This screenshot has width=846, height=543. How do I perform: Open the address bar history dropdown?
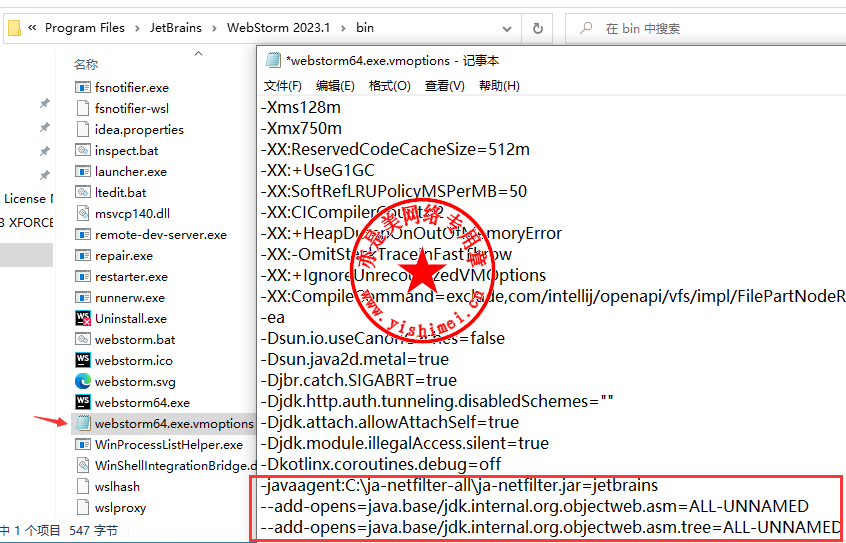click(x=507, y=28)
